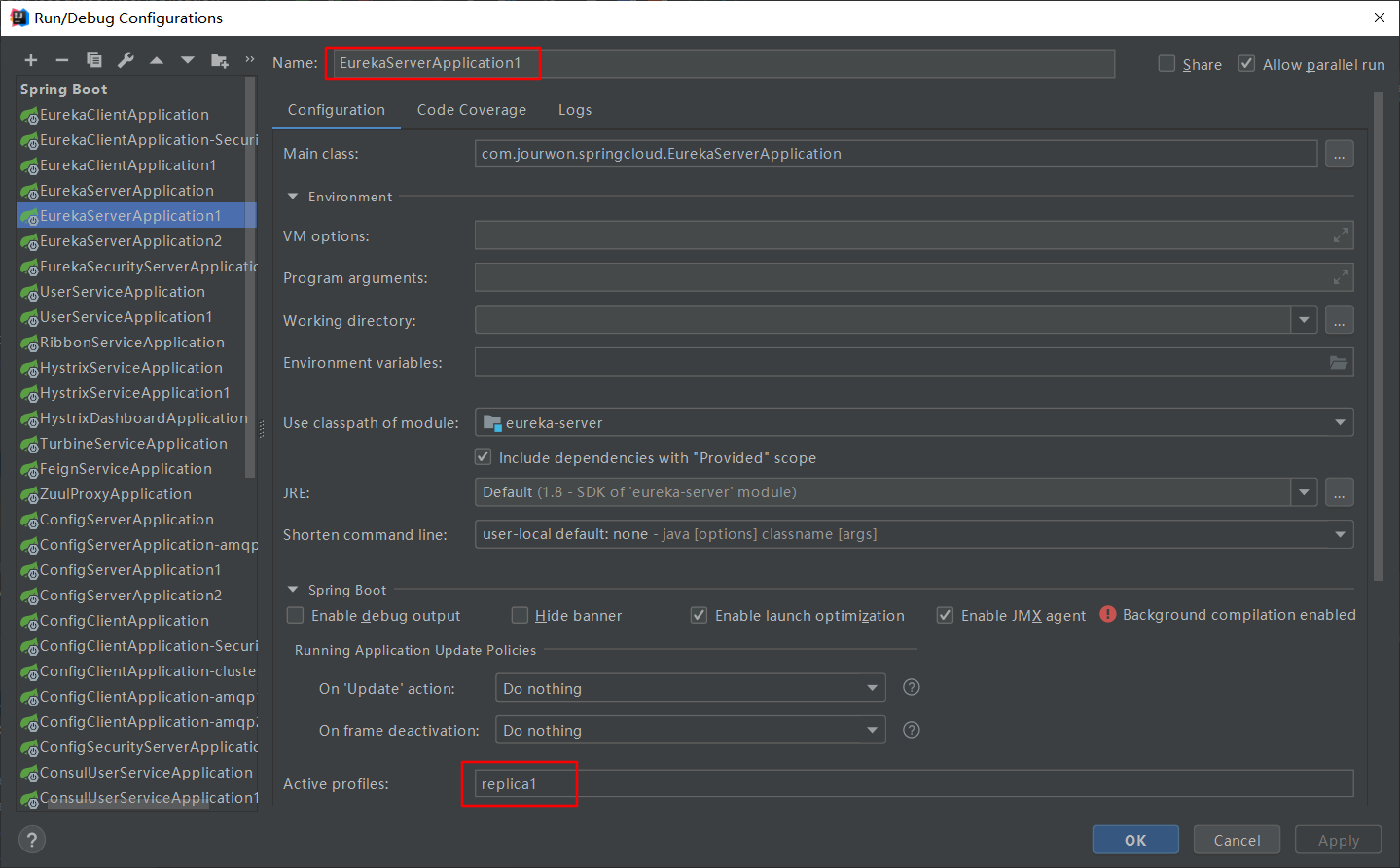The width and height of the screenshot is (1400, 868).
Task: Open the Shorten command line dropdown
Action: (x=914, y=534)
